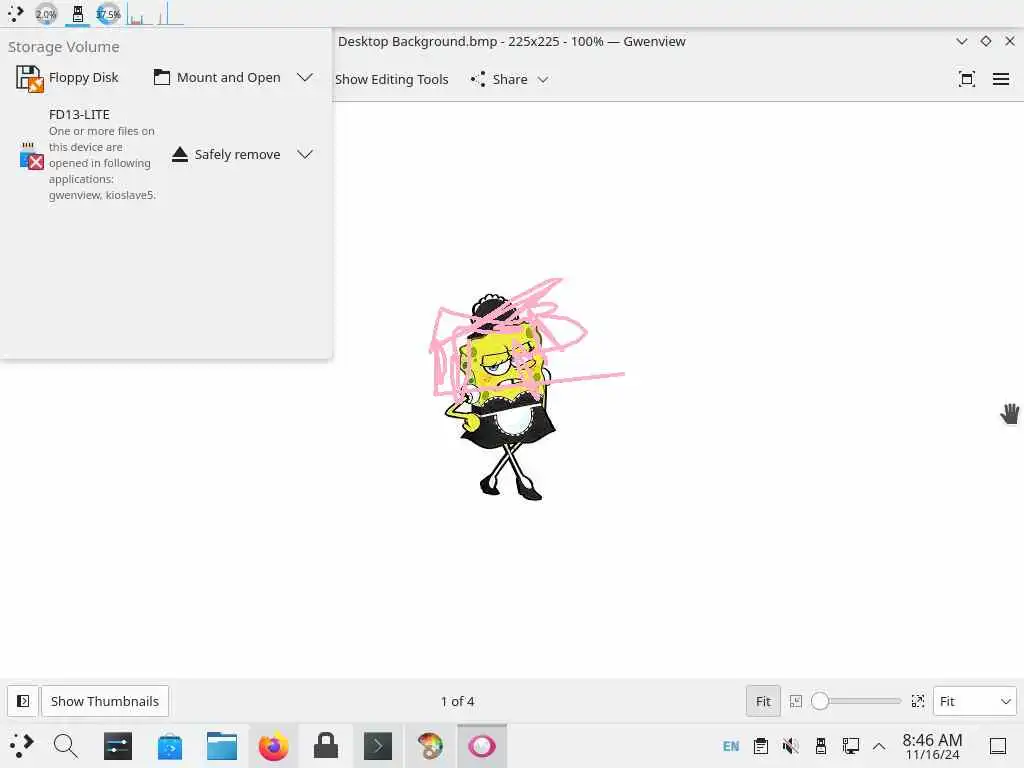Click the second history graph in the top panel

170,14
